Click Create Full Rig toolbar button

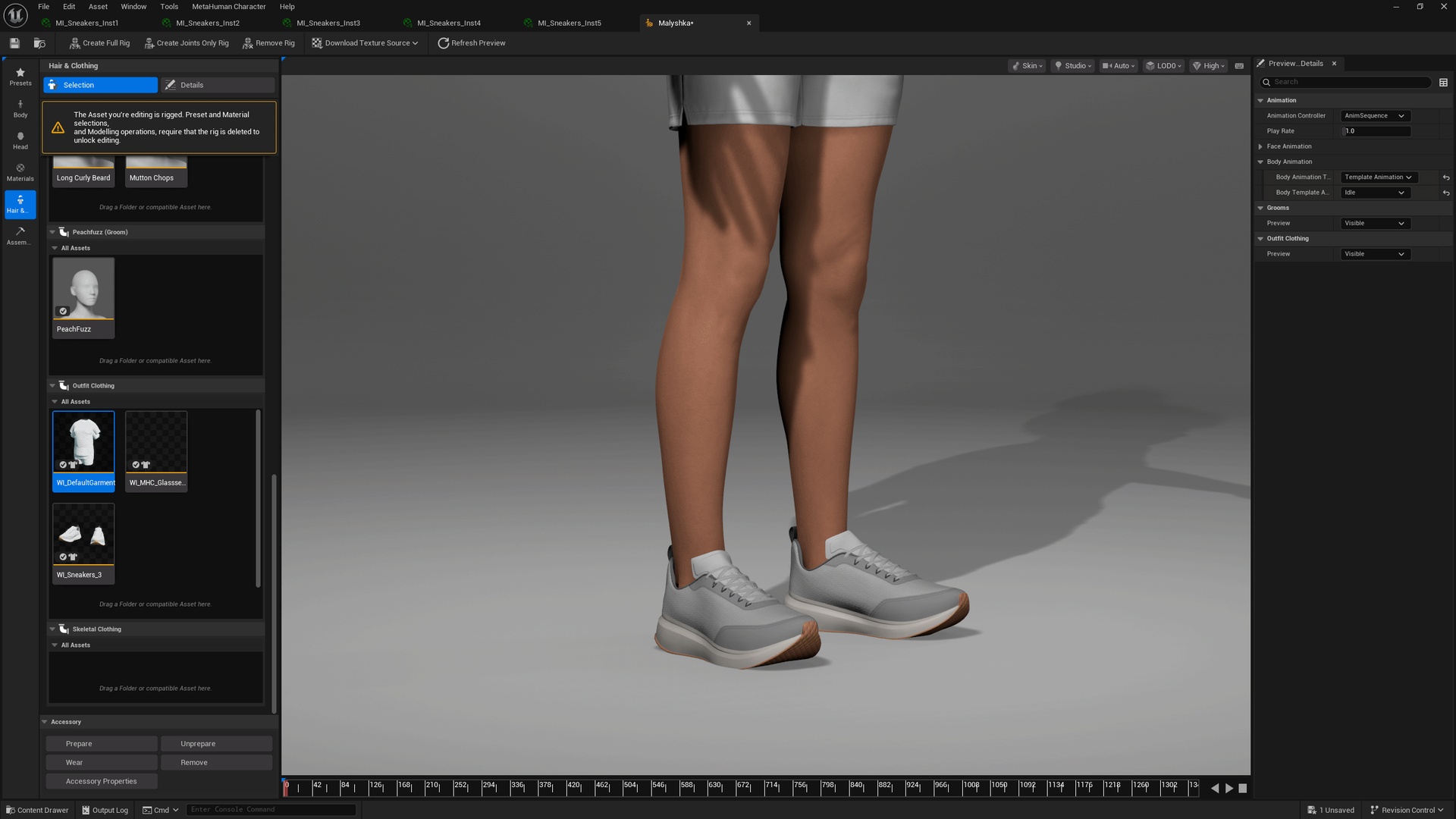coord(99,43)
